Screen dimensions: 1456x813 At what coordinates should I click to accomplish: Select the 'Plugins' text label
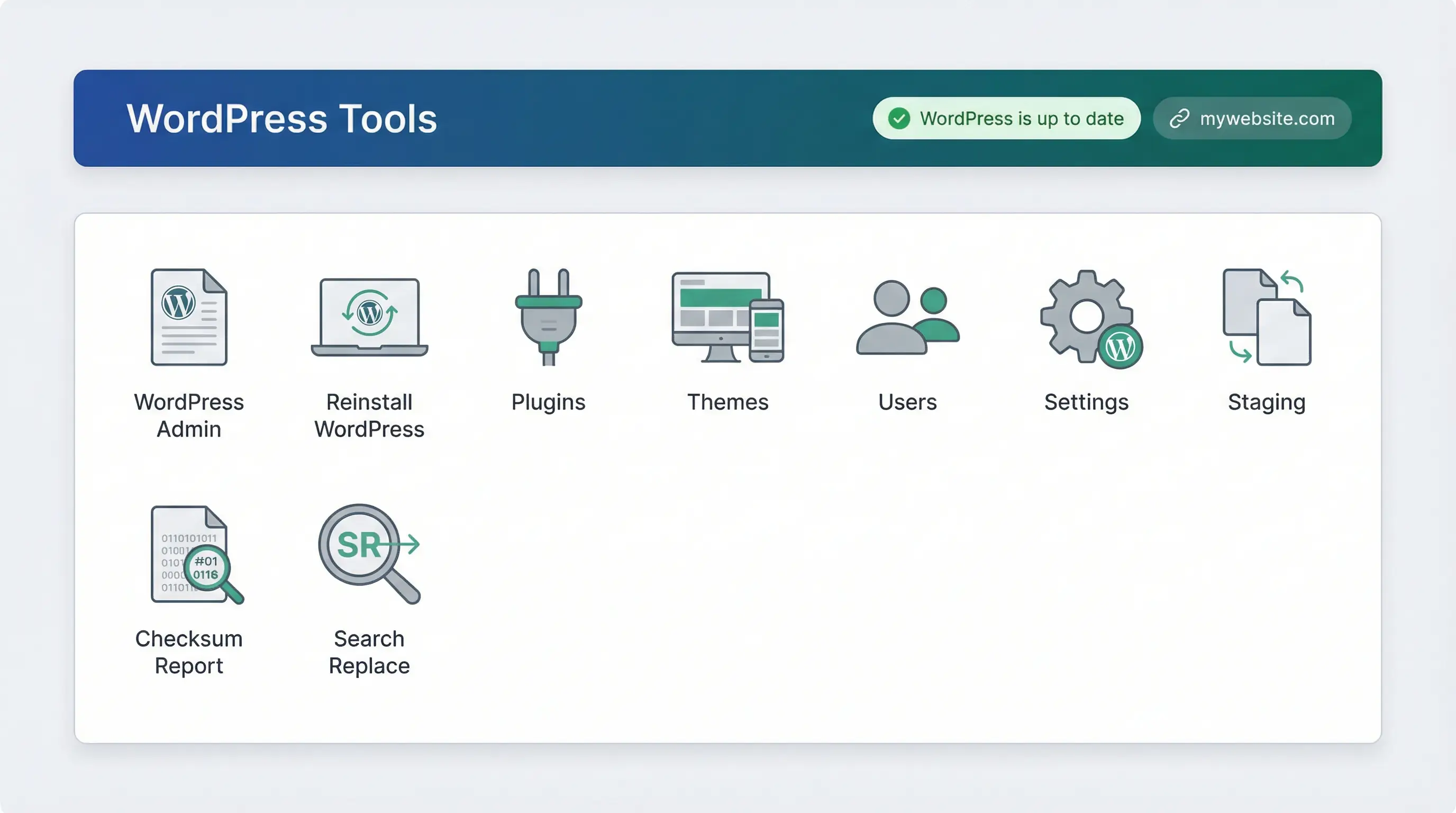pos(548,402)
